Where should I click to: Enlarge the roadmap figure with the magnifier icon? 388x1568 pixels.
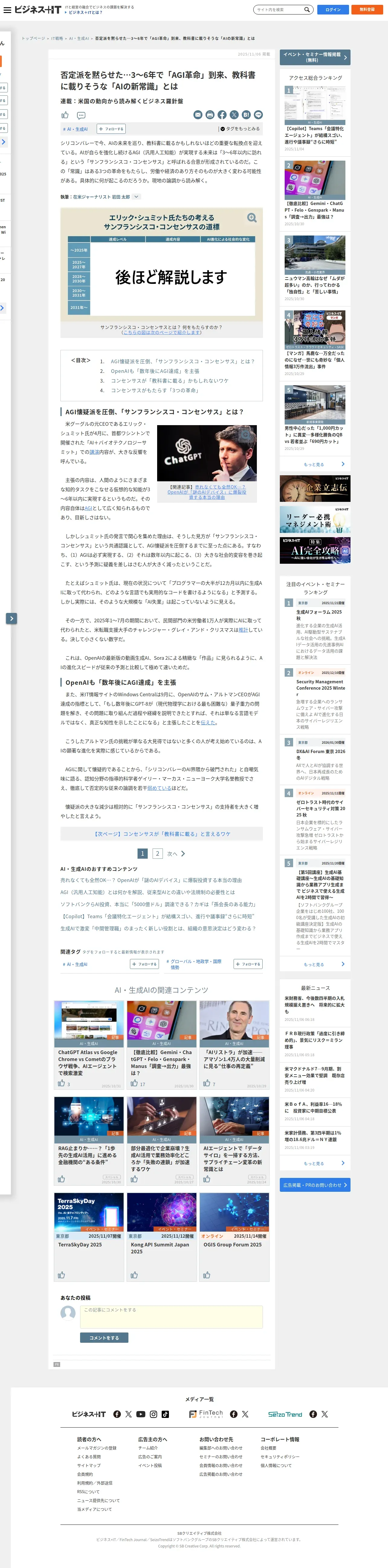click(x=251, y=217)
